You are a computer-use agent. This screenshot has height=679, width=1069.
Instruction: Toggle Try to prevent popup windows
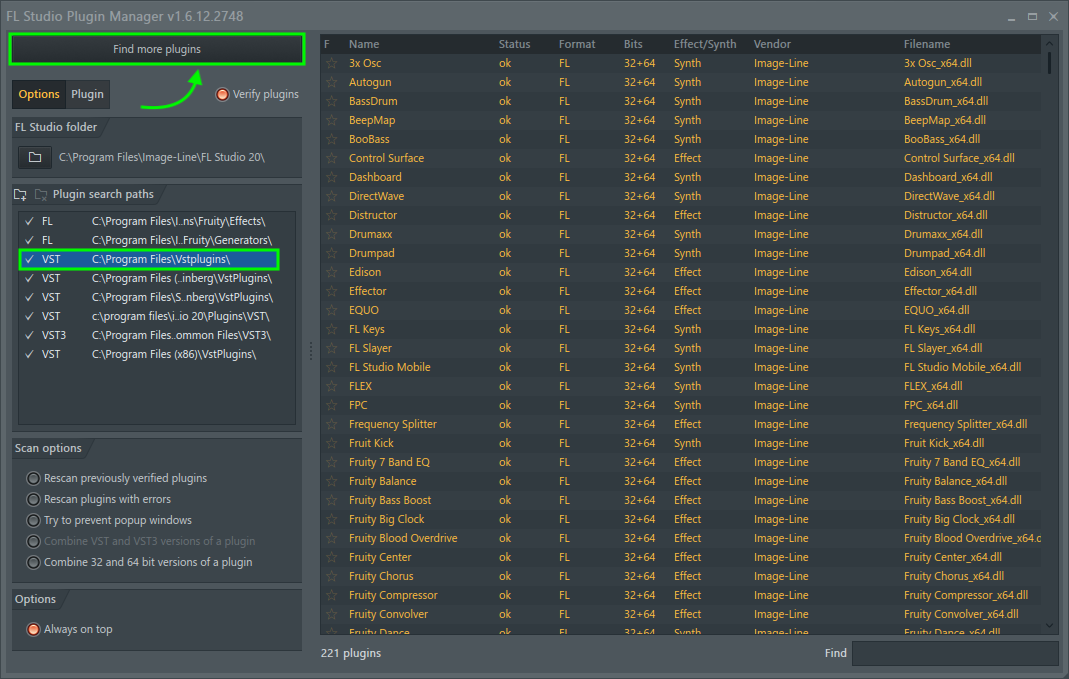(x=34, y=520)
